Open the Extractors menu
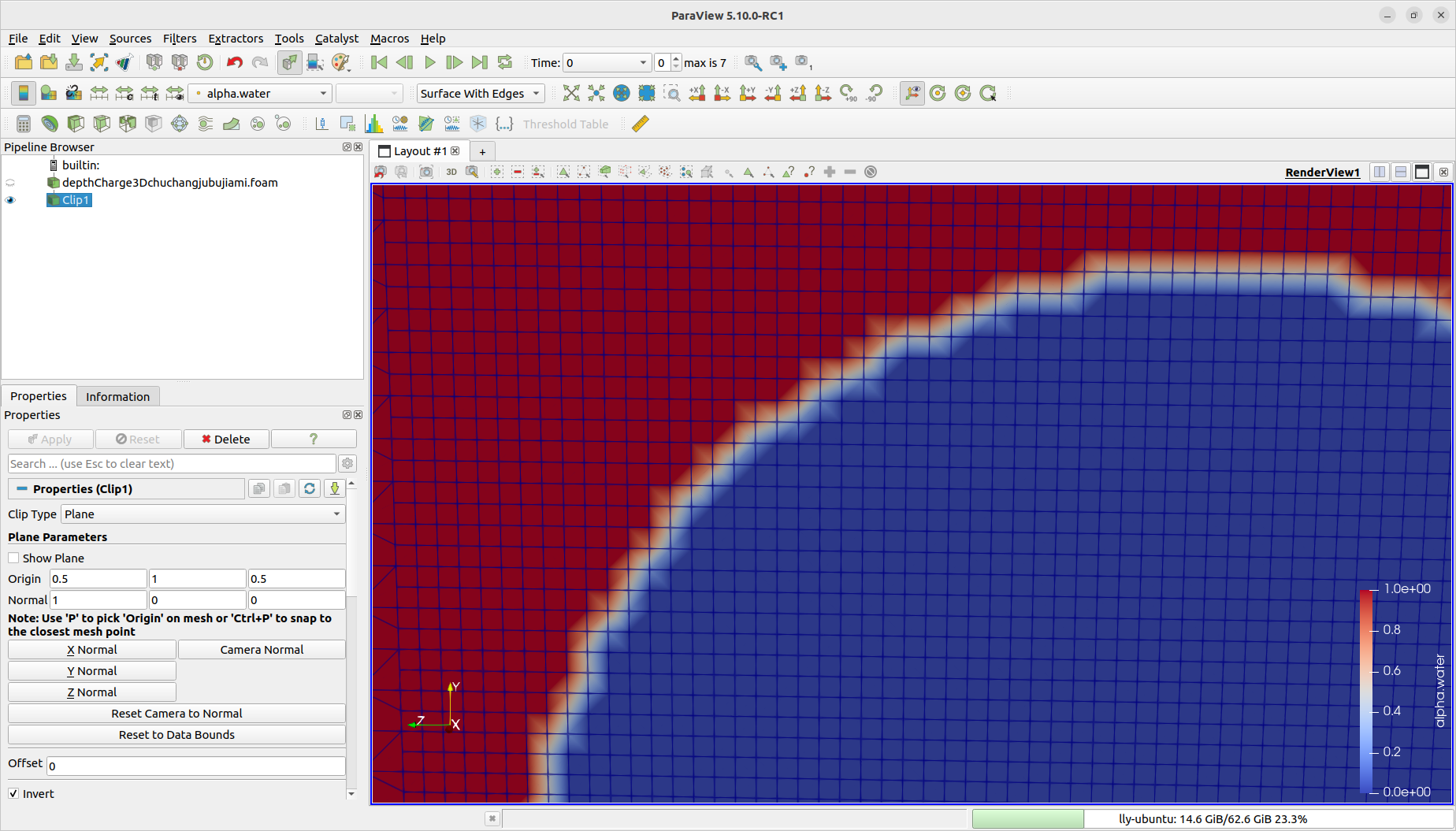1456x831 pixels. coord(236,38)
